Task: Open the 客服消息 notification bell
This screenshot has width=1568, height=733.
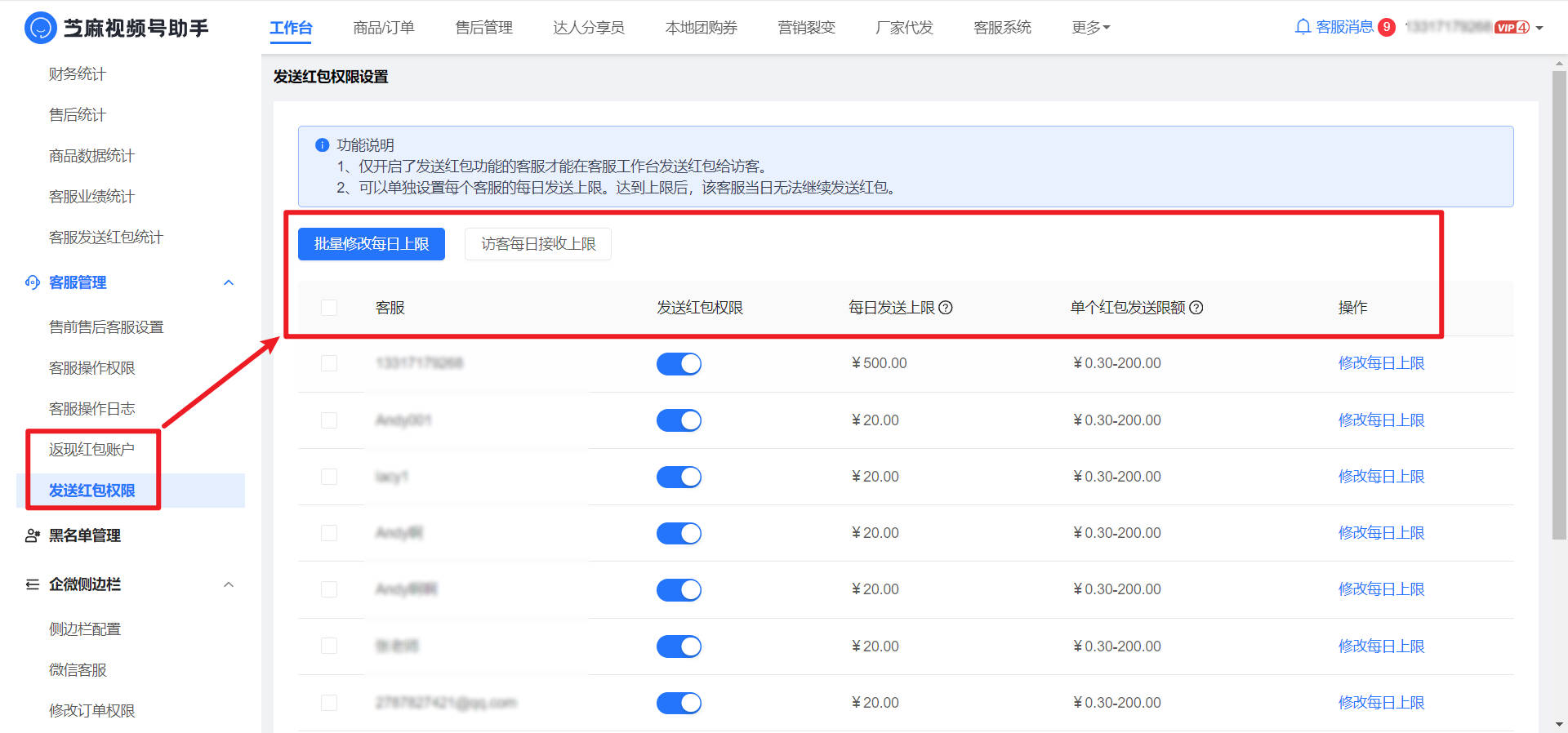Action: pos(1303,27)
